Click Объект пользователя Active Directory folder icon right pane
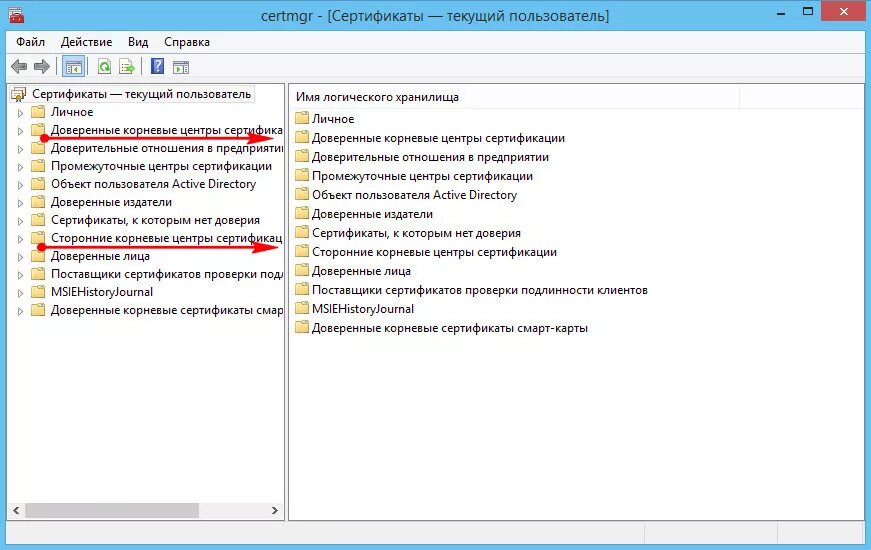The image size is (871, 550). (x=302, y=194)
